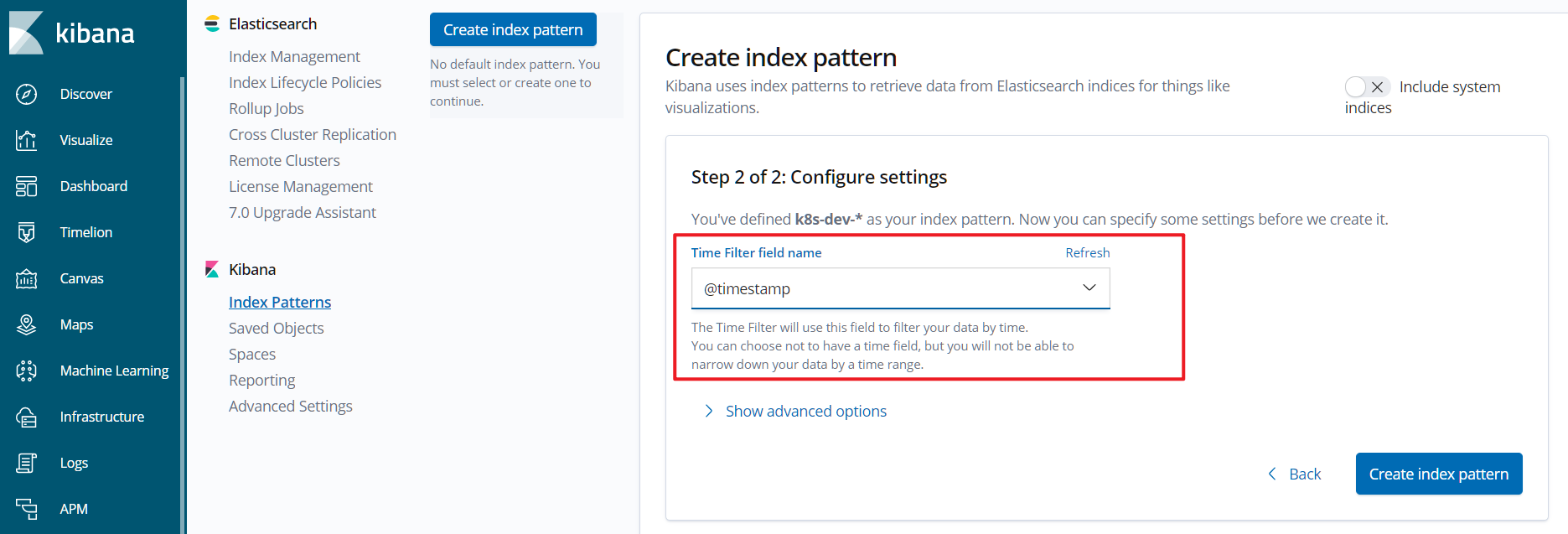Click the Infrastructure sidebar icon

tap(27, 417)
